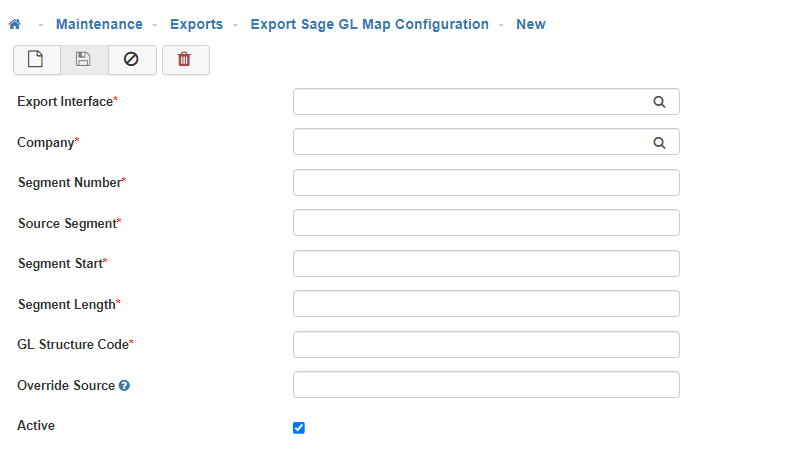
Task: Open Export Sage GL Map Configuration link
Action: click(x=369, y=24)
